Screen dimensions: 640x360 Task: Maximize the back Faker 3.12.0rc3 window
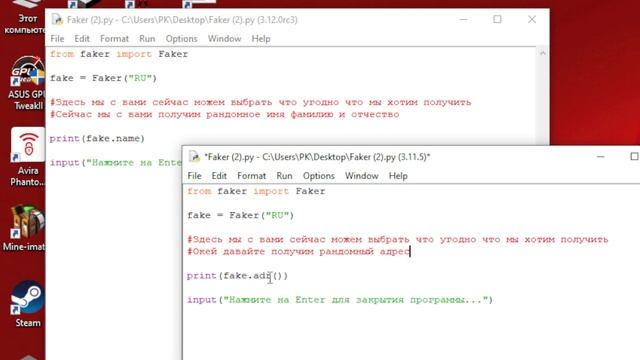pos(497,20)
